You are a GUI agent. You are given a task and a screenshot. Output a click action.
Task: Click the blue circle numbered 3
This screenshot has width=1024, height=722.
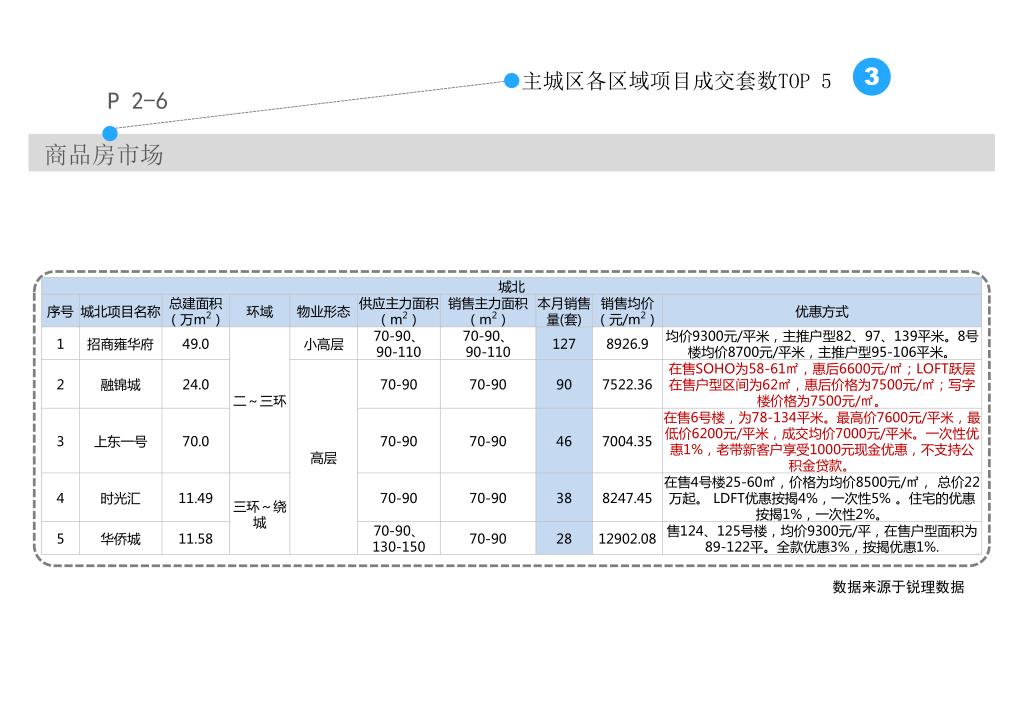(x=871, y=77)
